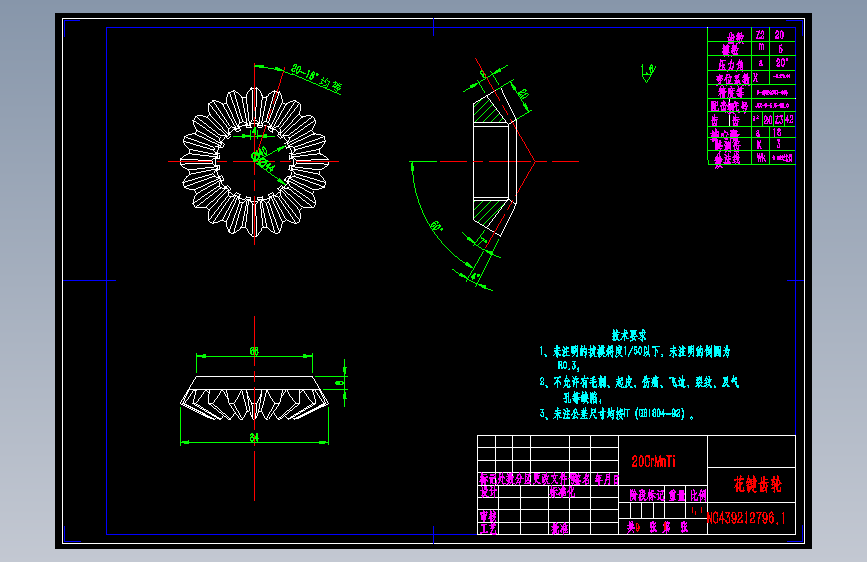Click the "工艺" label in the title block
The image size is (867, 562).
[x=488, y=529]
